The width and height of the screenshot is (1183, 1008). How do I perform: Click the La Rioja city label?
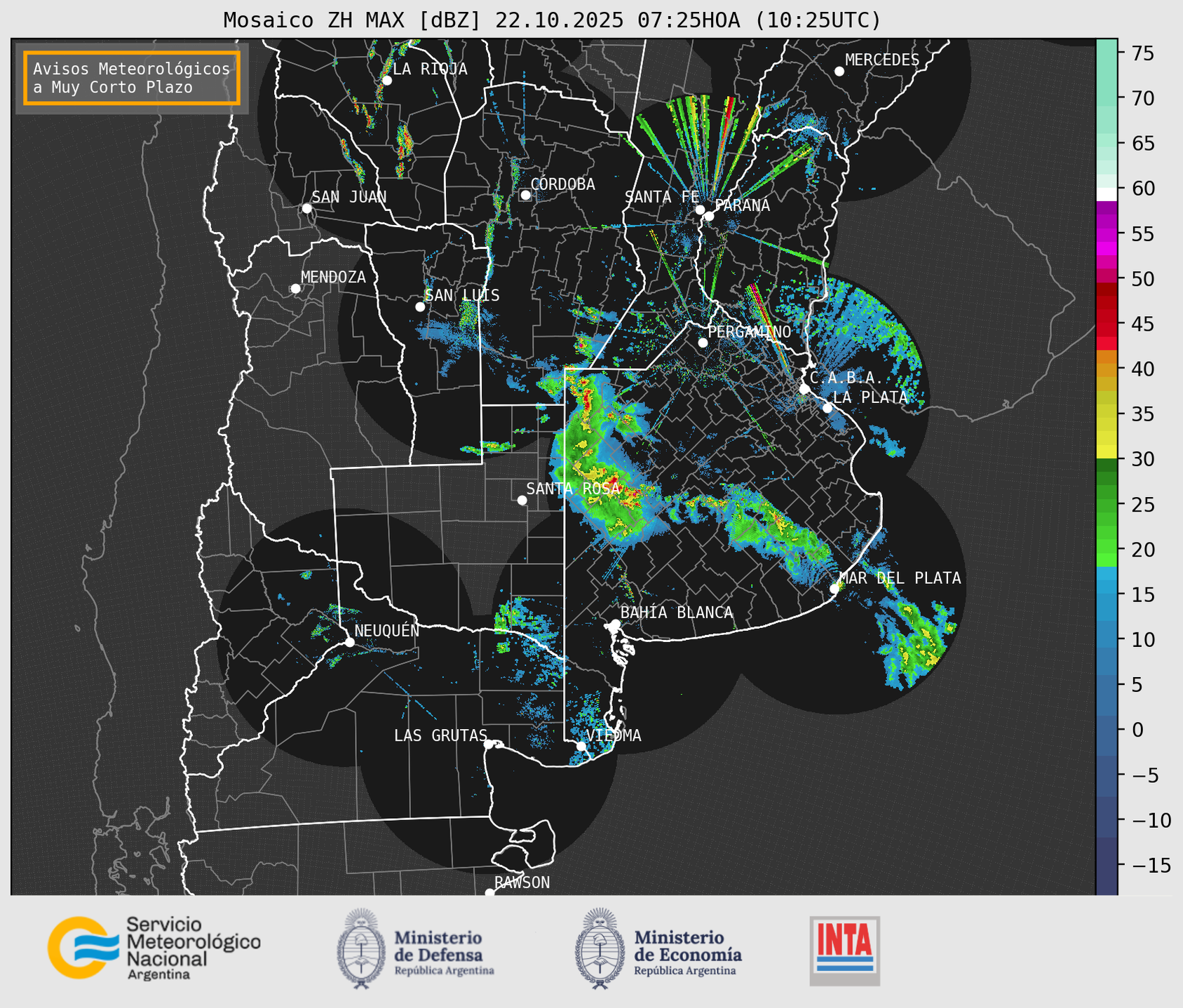coord(429,69)
